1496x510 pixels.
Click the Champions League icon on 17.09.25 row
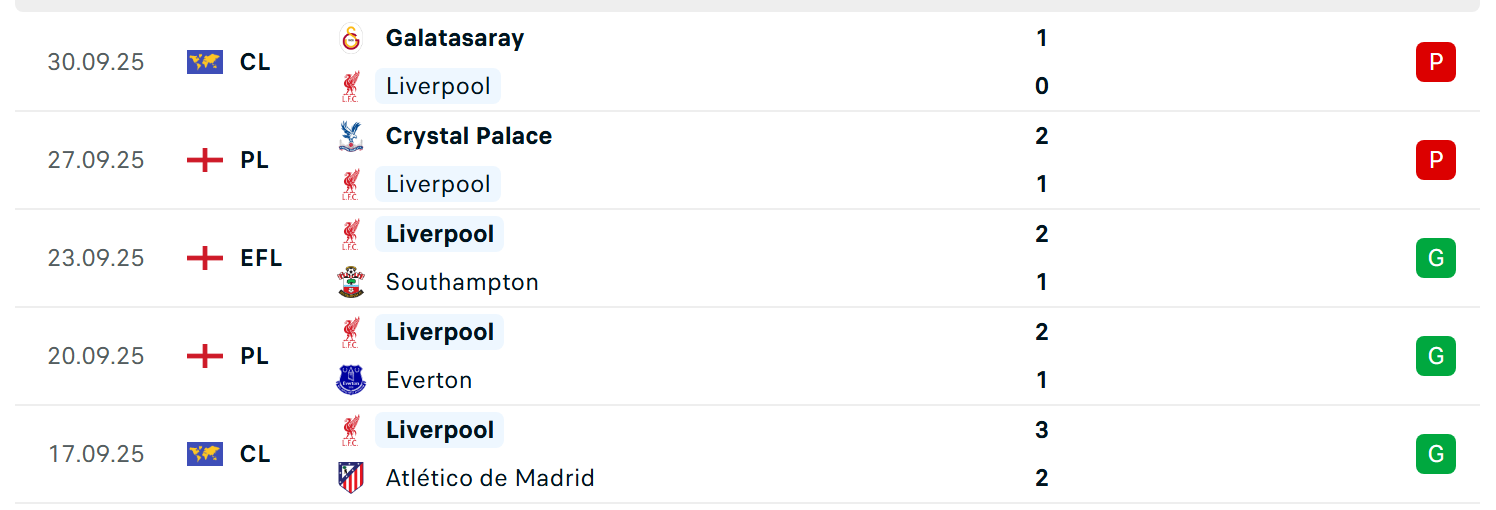click(x=205, y=454)
